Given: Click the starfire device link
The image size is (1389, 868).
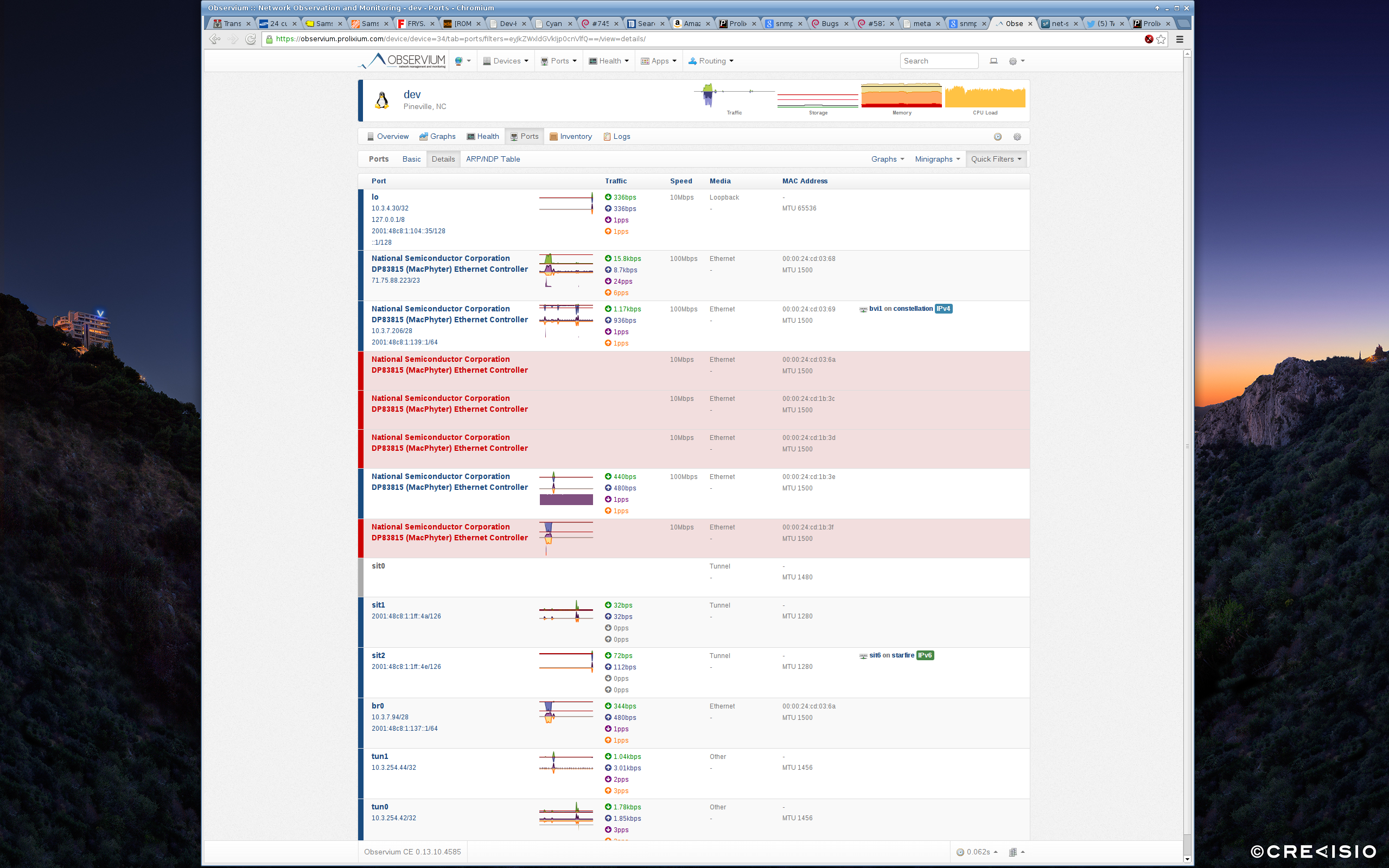Looking at the screenshot, I should [x=903, y=655].
